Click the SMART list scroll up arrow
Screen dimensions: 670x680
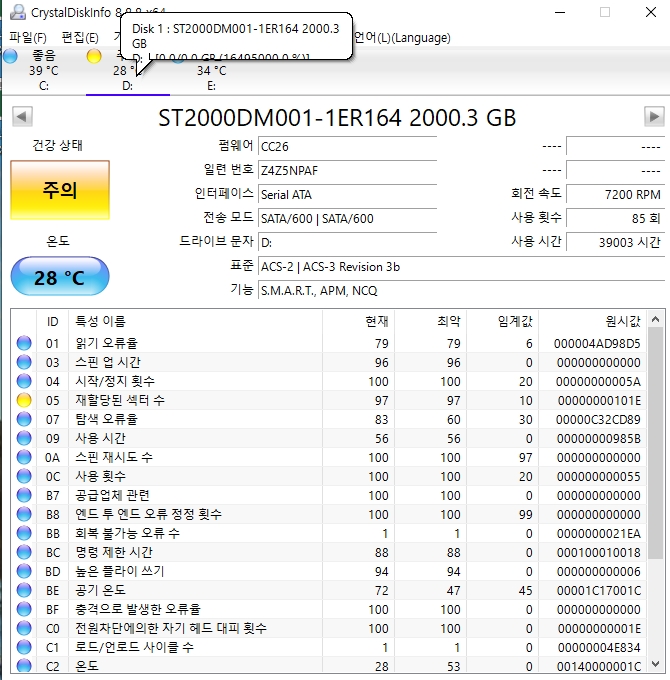tap(655, 320)
